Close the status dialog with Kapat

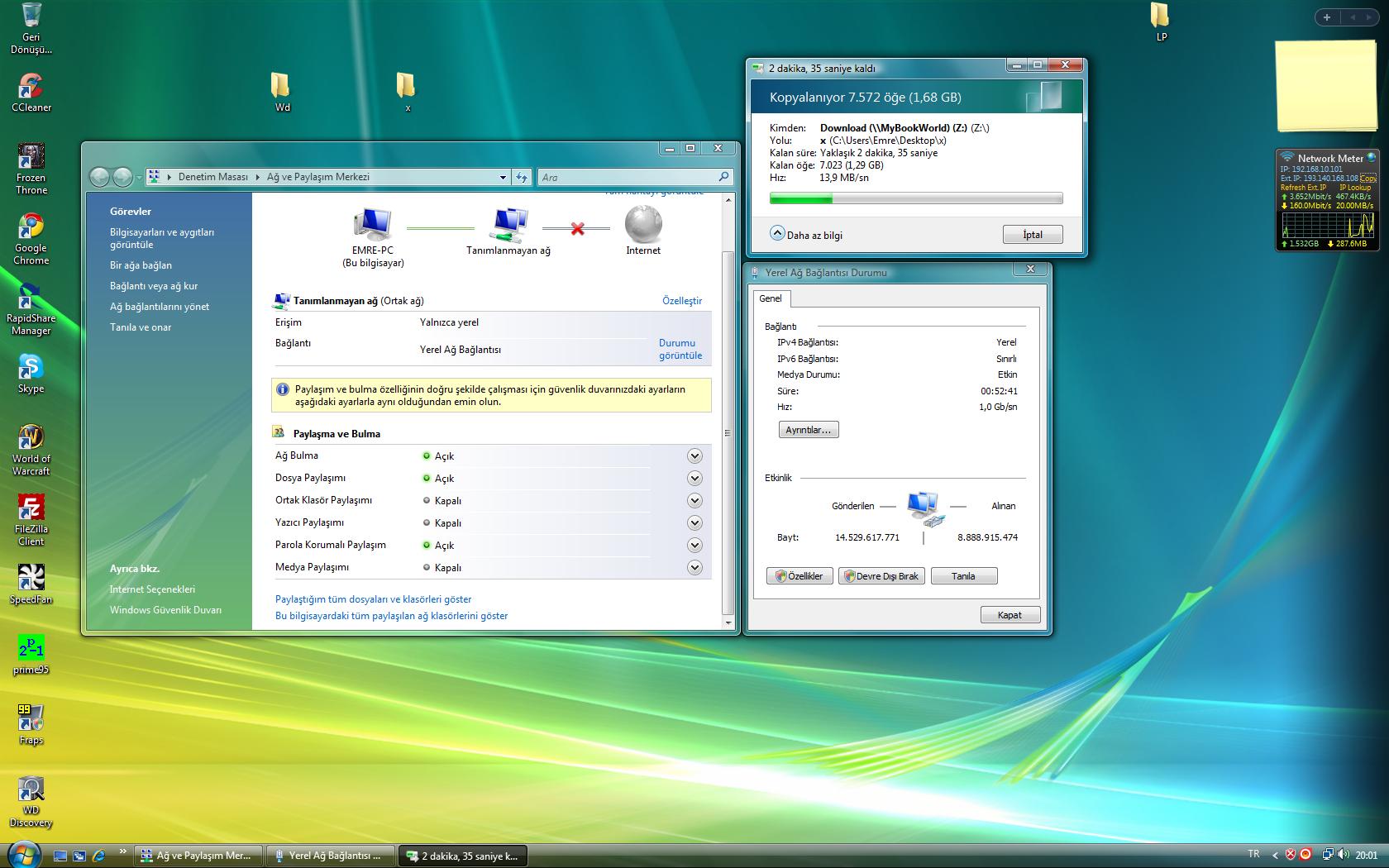pyautogui.click(x=1010, y=615)
